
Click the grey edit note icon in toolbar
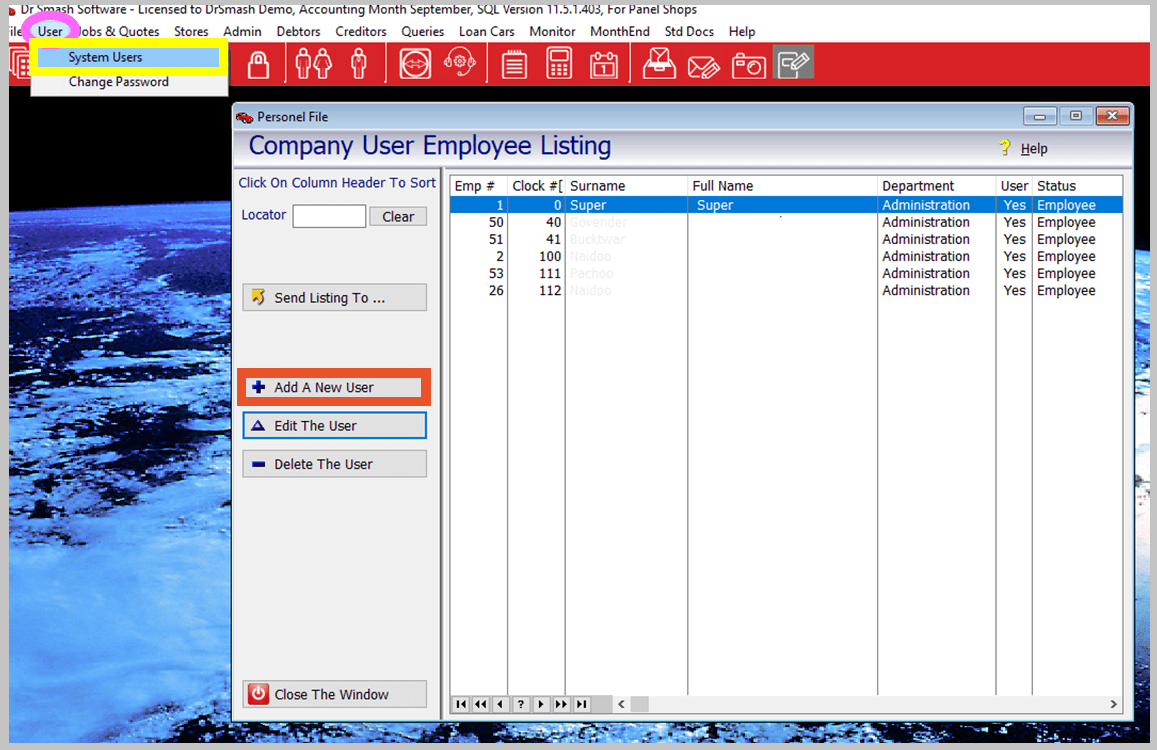point(793,62)
